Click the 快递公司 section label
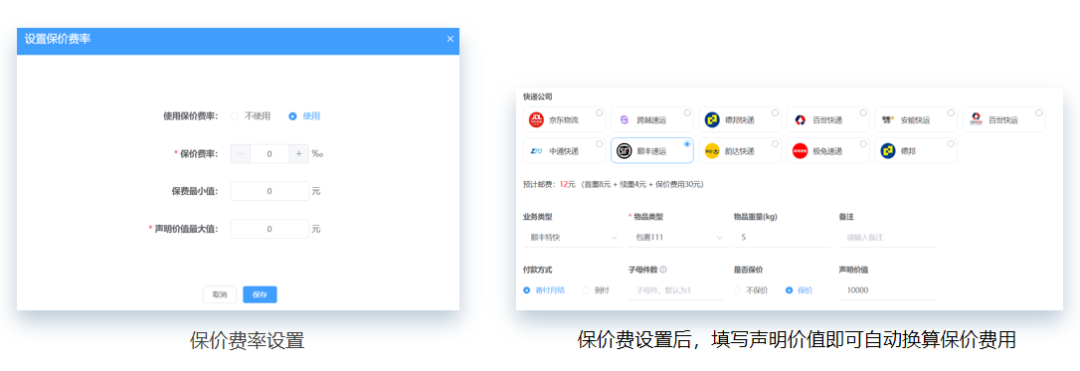This screenshot has height=371, width=1080. (537, 96)
